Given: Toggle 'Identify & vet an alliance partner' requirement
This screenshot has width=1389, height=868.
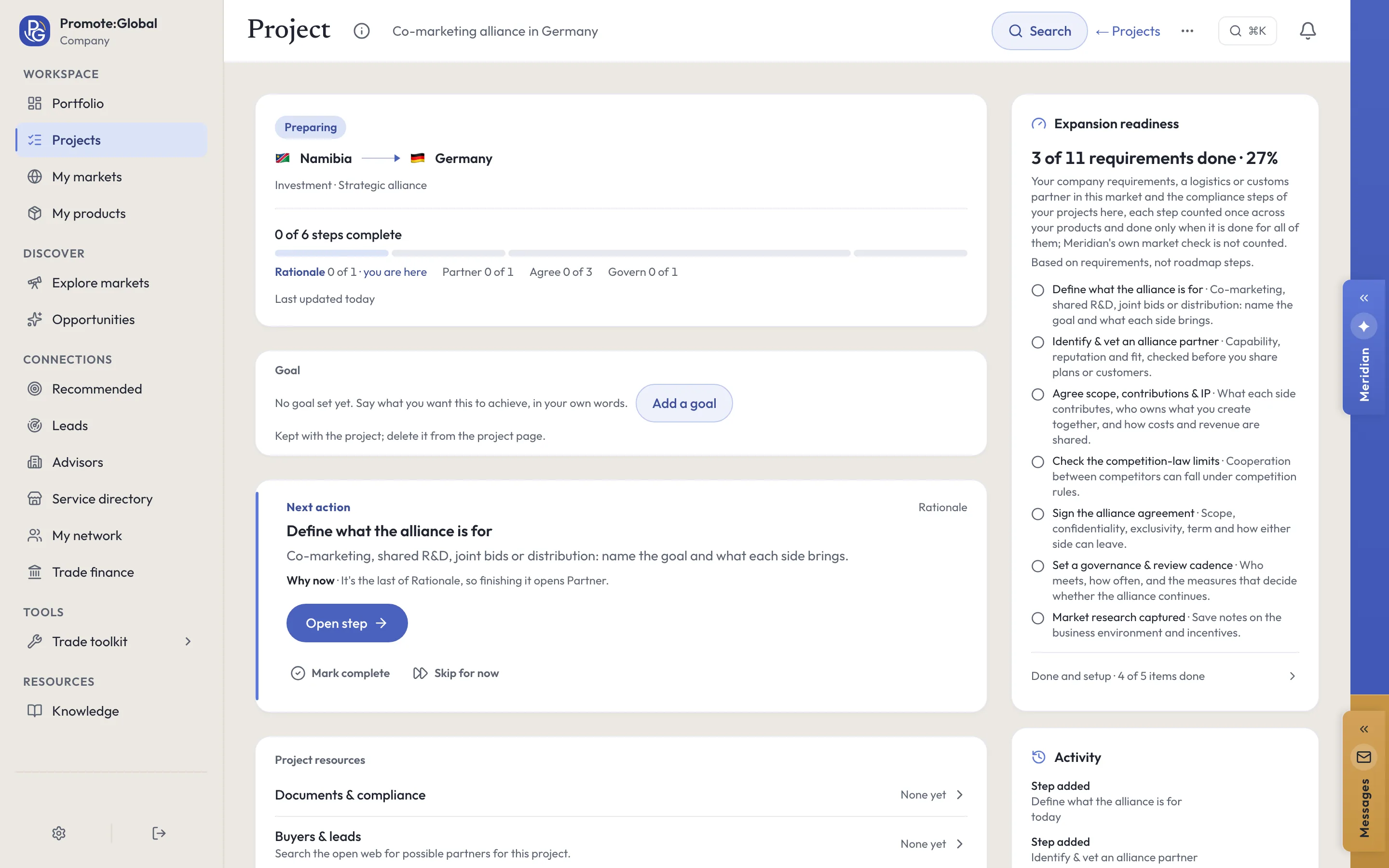Looking at the screenshot, I should point(1037,342).
